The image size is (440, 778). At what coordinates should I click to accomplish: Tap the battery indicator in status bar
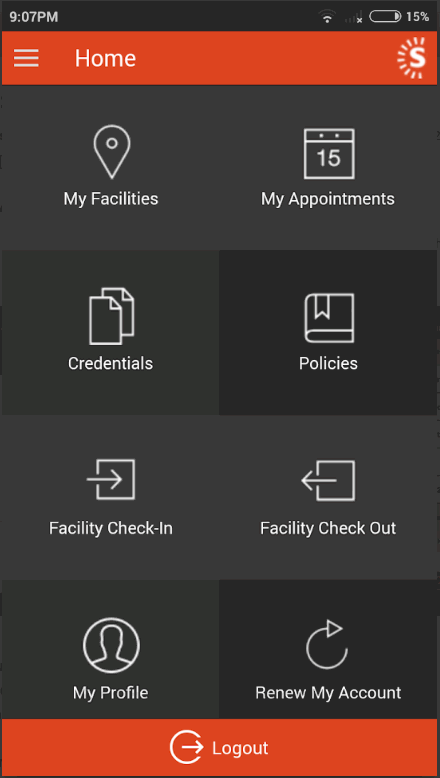click(x=385, y=17)
